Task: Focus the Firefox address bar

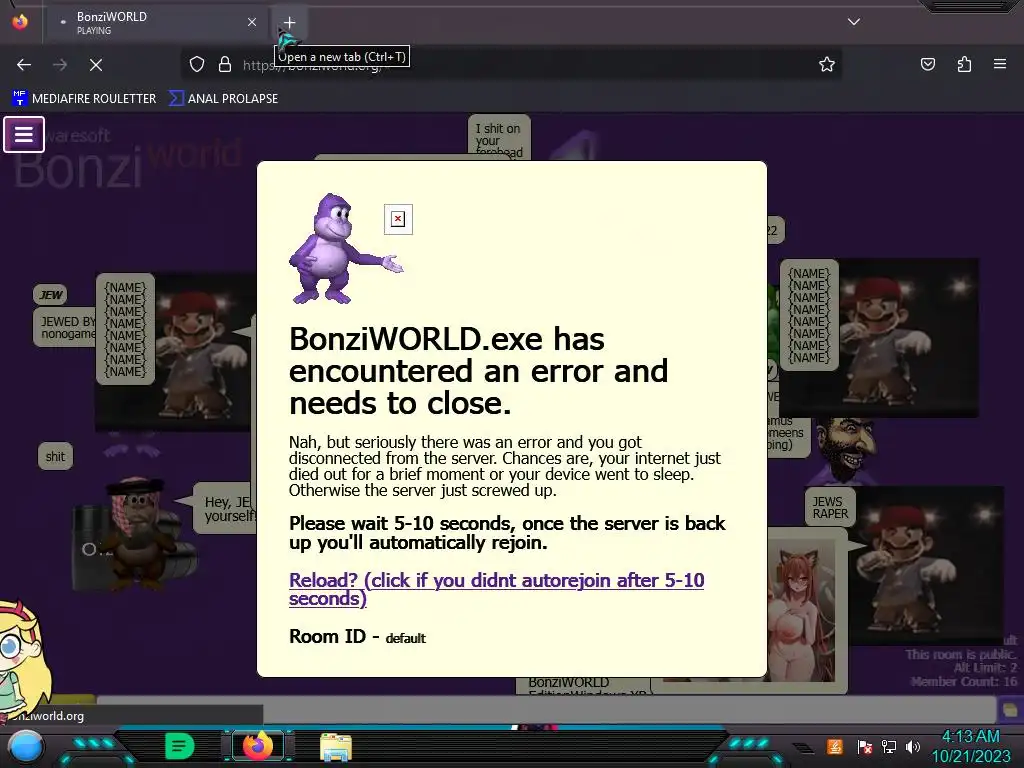Action: coord(511,64)
